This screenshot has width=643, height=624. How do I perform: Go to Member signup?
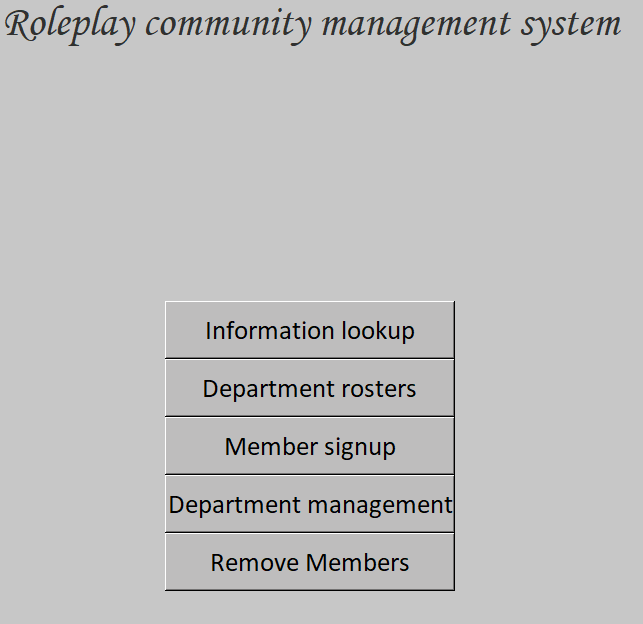pos(310,446)
